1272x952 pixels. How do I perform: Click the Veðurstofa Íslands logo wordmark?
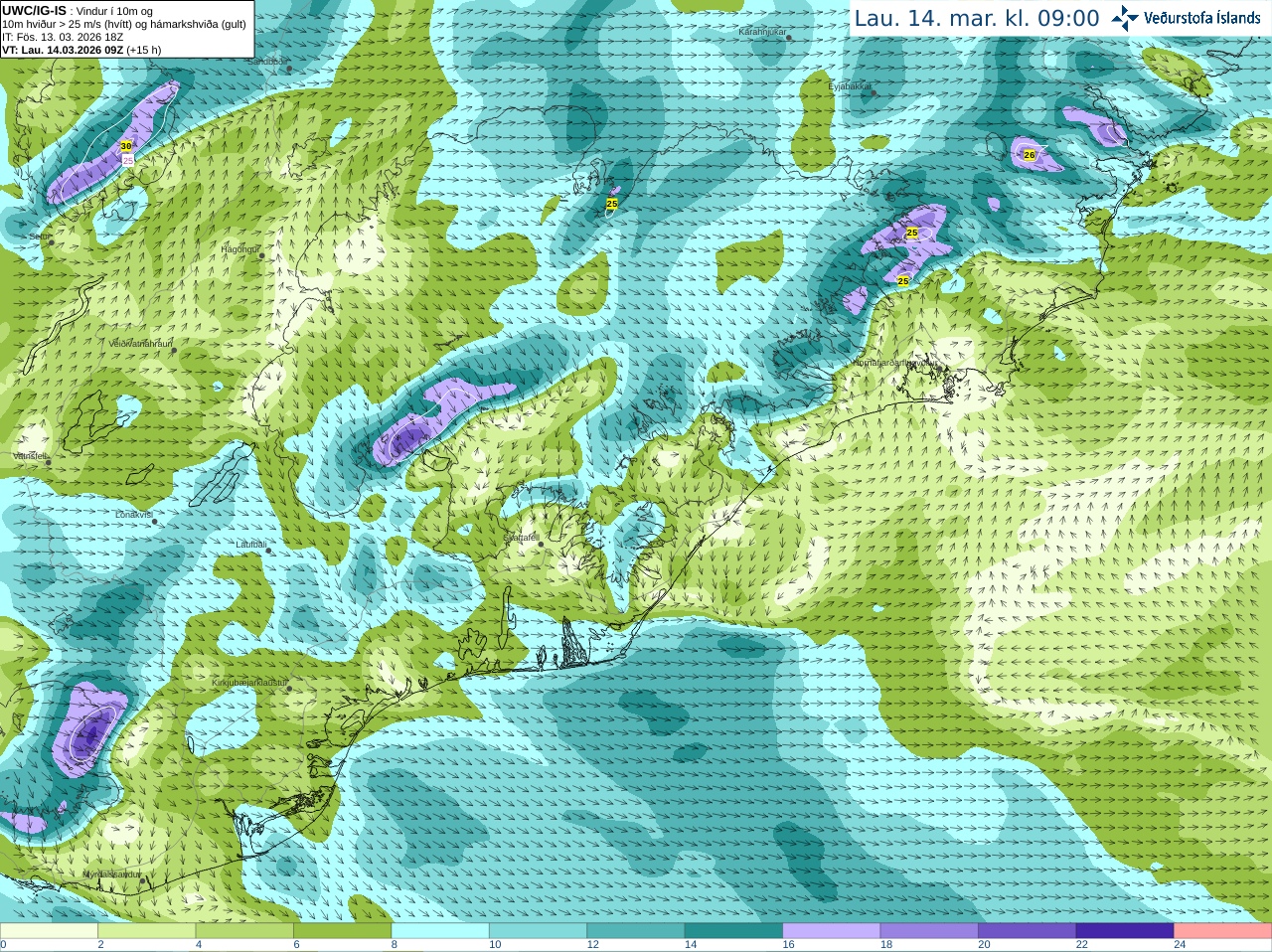[x=1202, y=18]
